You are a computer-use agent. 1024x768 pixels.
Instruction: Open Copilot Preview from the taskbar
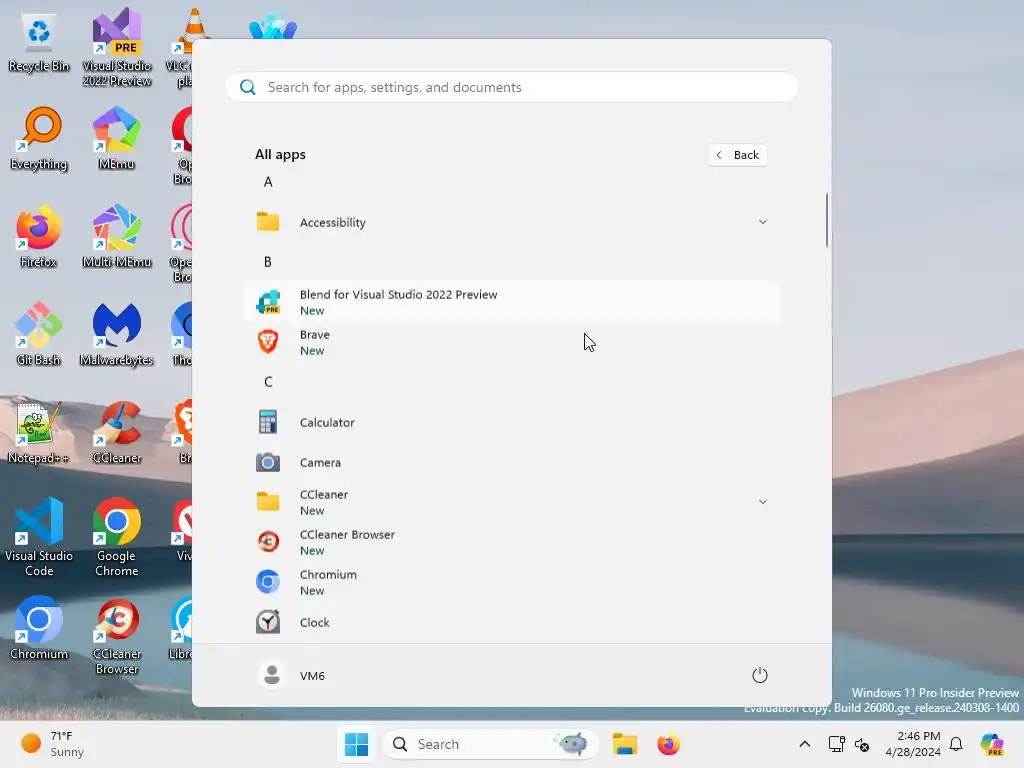point(992,744)
